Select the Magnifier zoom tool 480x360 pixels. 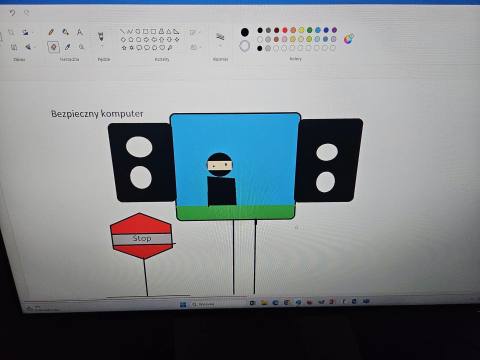point(81,47)
